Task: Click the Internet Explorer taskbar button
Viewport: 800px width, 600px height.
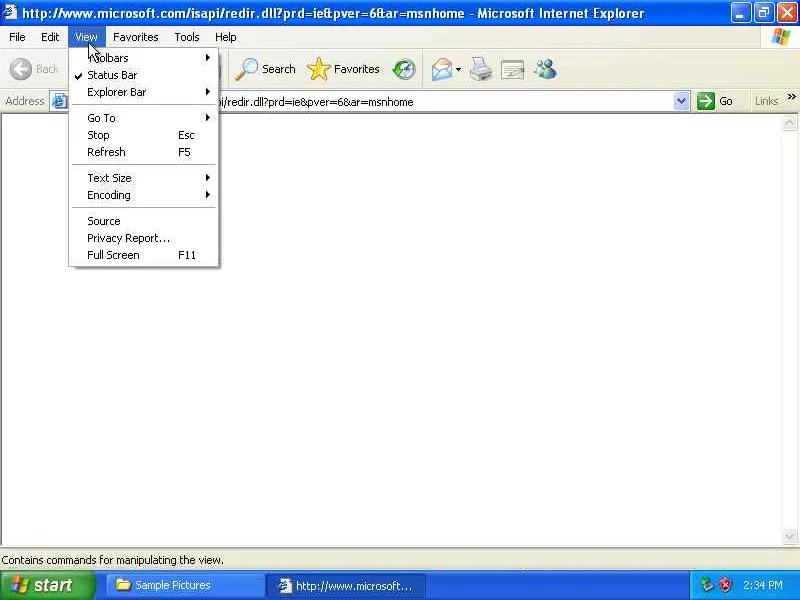Action: (345, 586)
